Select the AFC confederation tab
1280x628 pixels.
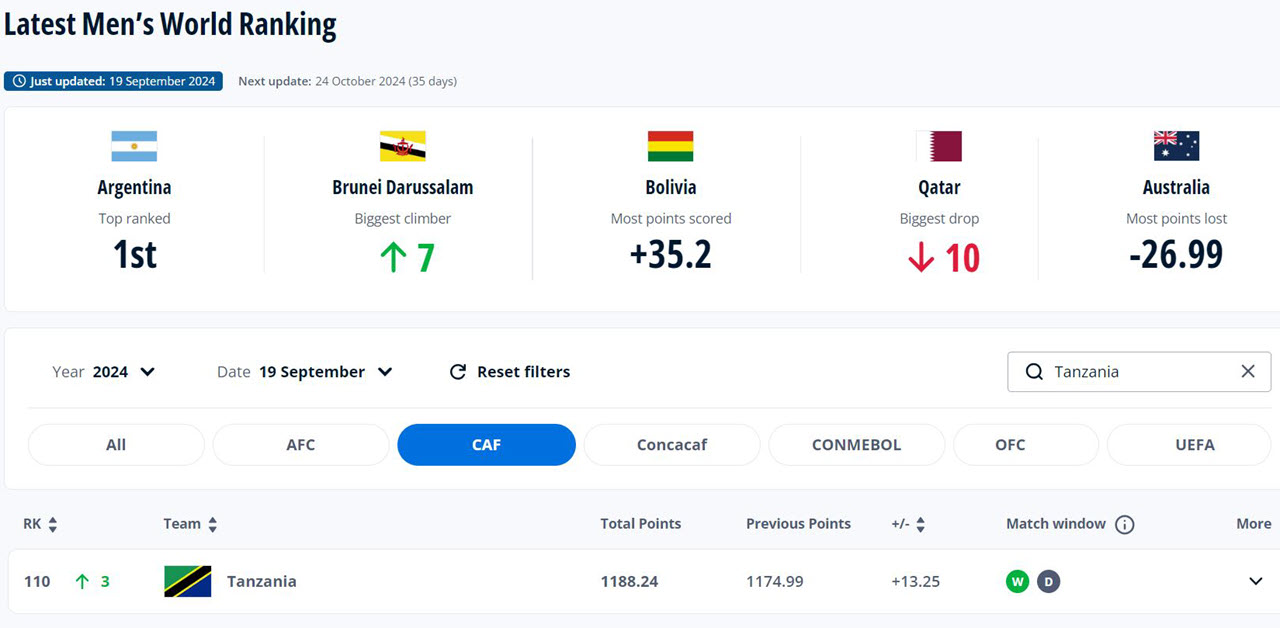click(301, 445)
